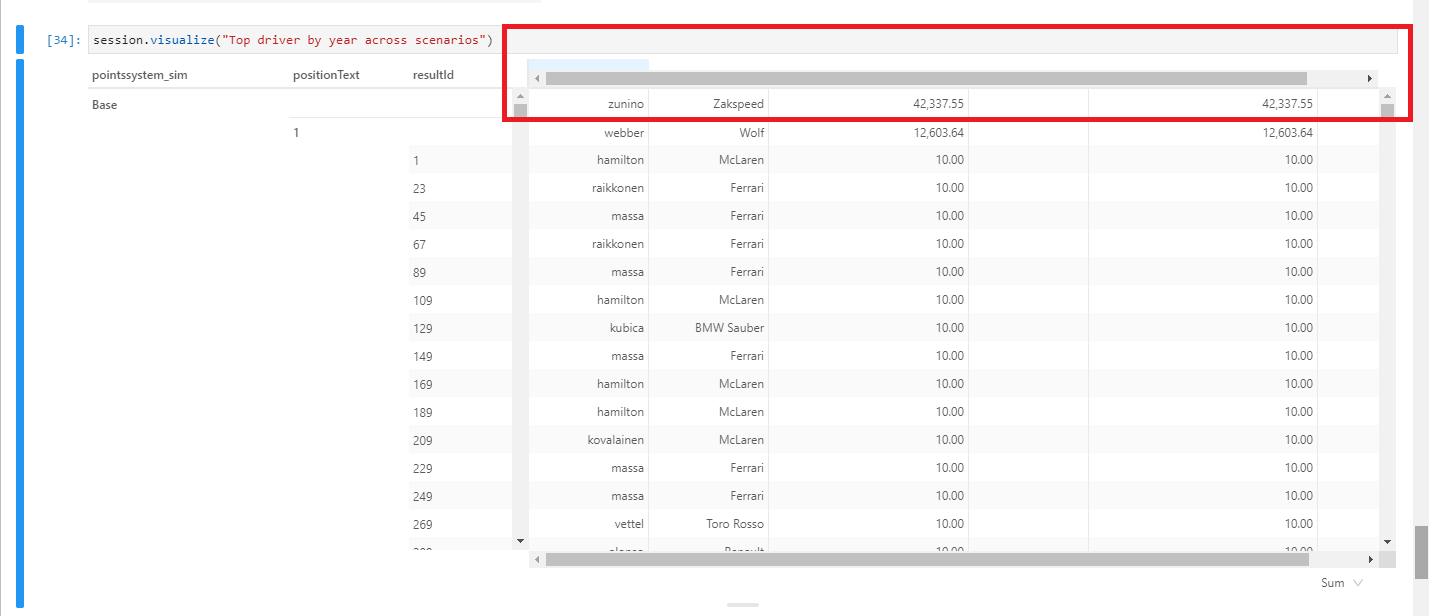
Task: Click the up arrow of the vertical scrollbar
Action: click(x=1386, y=97)
